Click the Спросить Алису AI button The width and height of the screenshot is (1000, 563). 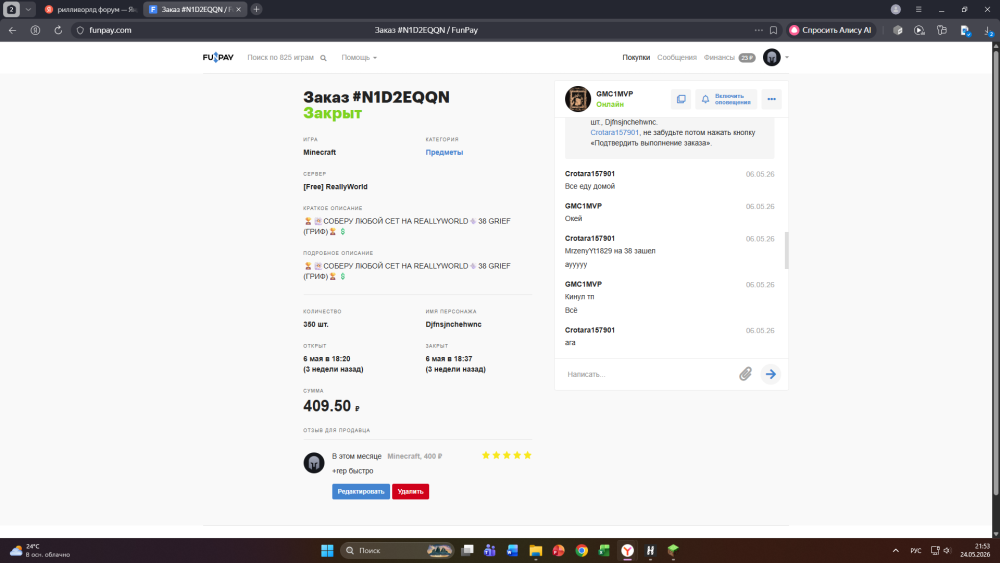[x=831, y=30]
